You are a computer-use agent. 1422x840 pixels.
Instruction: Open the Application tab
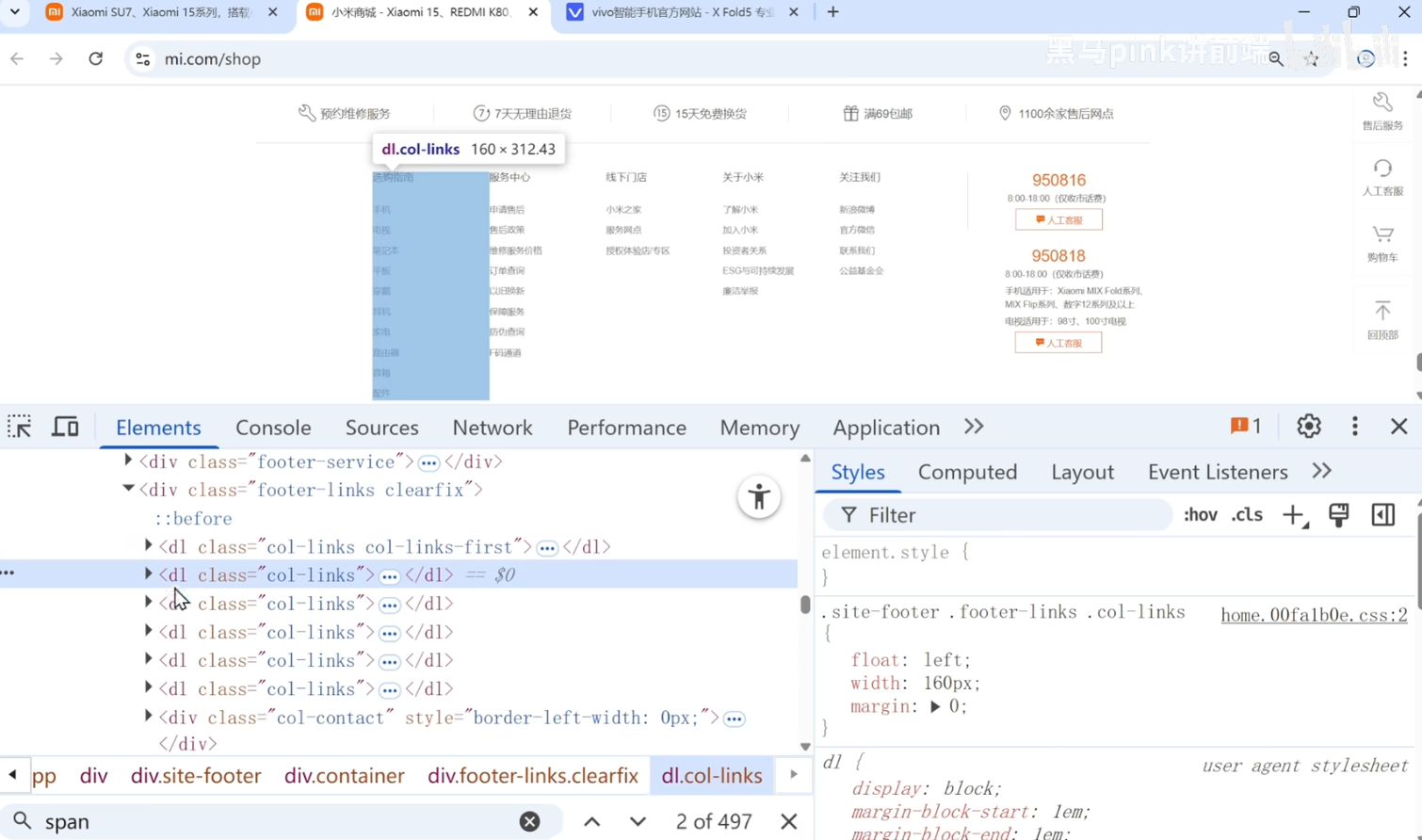(x=886, y=428)
